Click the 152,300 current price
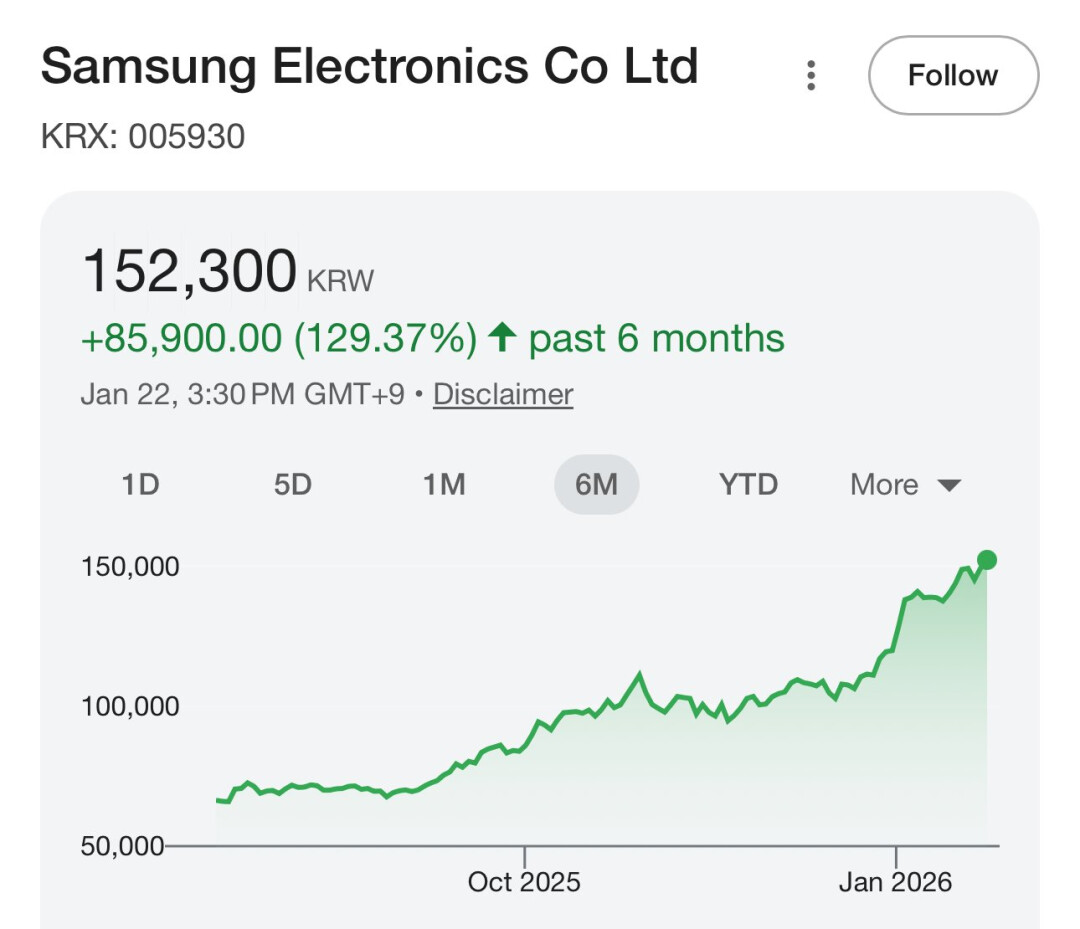The image size is (1080, 929). pyautogui.click(x=190, y=270)
